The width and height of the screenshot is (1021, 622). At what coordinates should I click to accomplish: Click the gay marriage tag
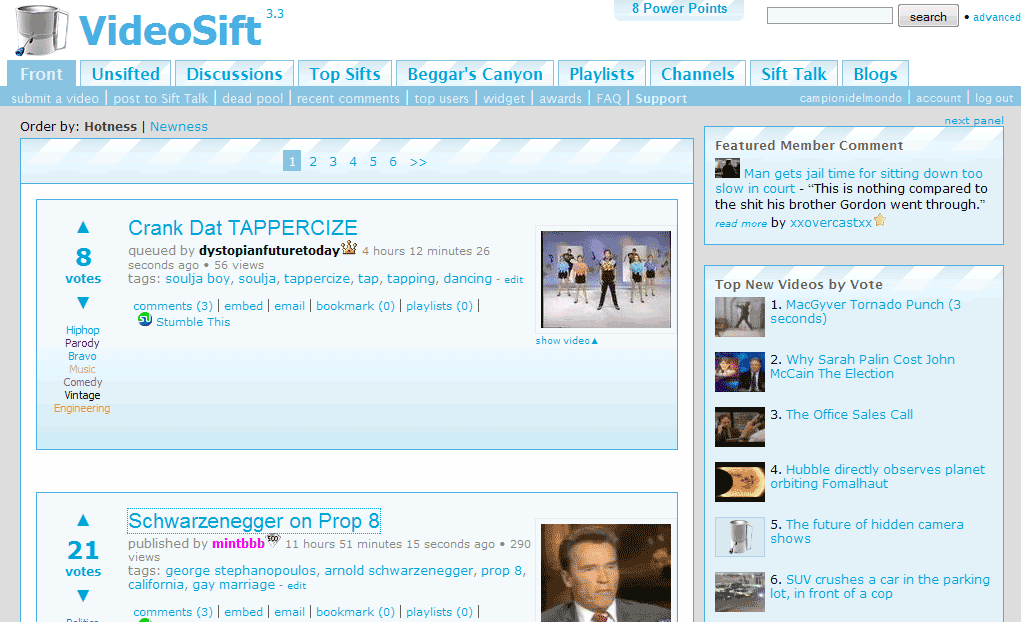tap(234, 585)
